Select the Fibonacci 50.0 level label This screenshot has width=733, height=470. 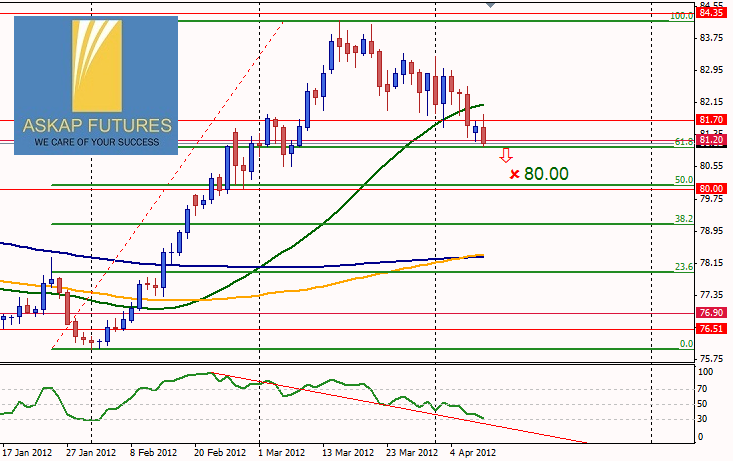pyautogui.click(x=684, y=180)
